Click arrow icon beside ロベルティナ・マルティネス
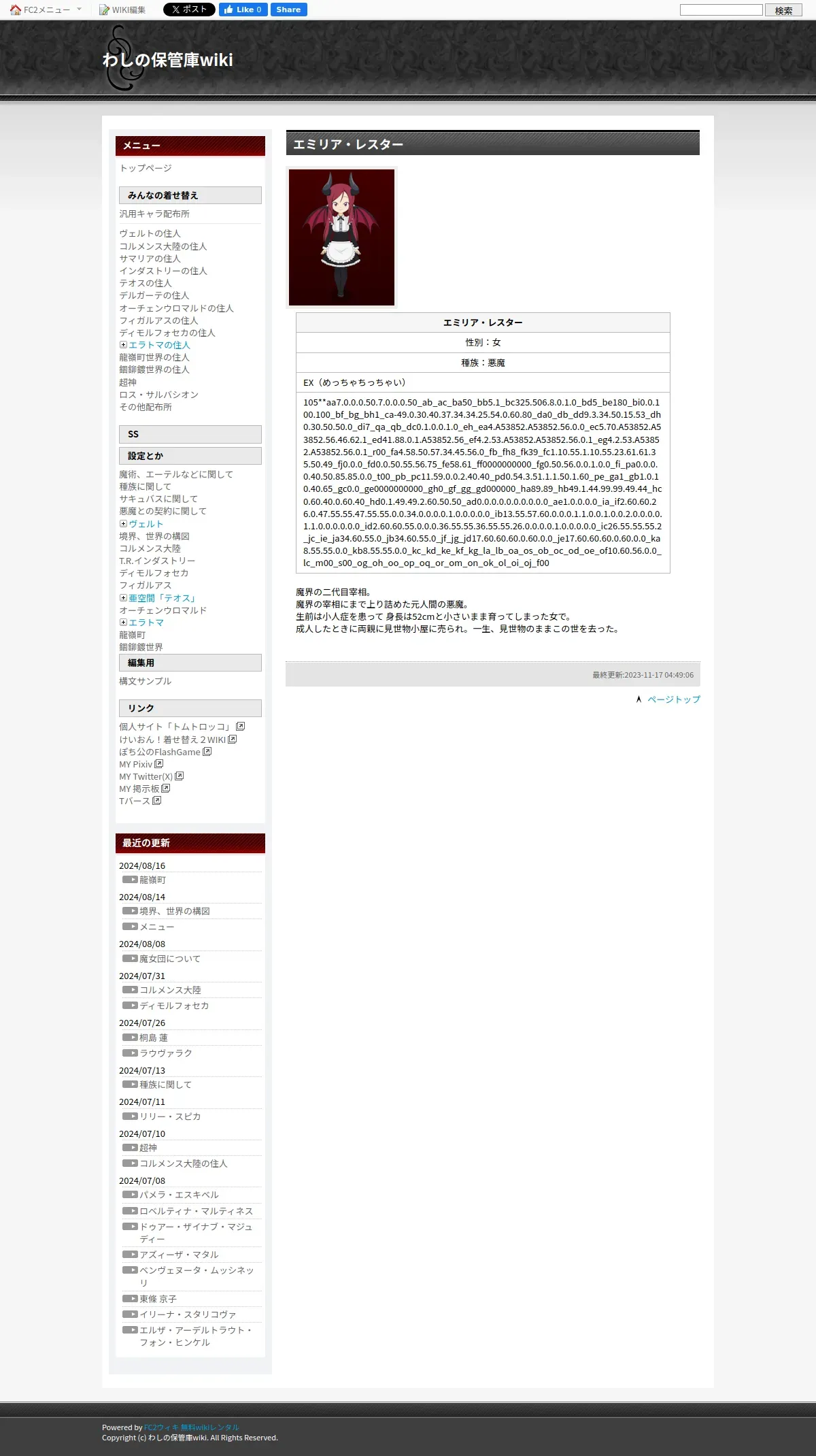This screenshot has width=816, height=1456. (130, 1211)
